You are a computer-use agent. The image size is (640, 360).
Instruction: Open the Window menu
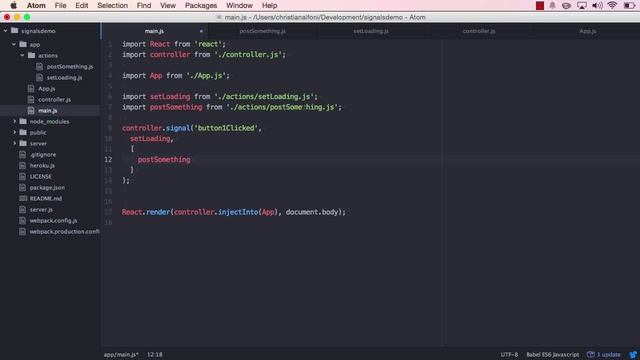point(239,5)
